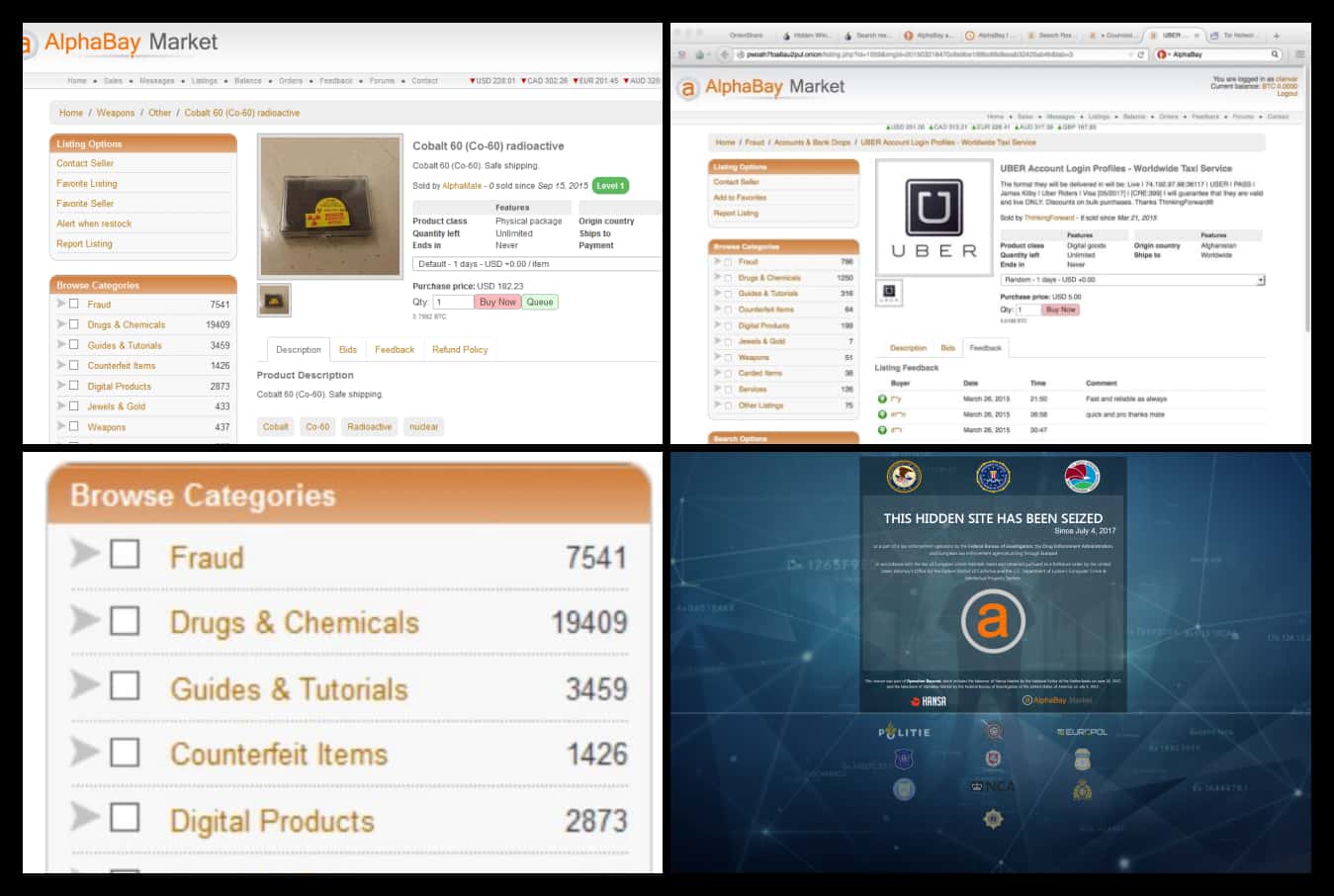Check Guides & Tutorials in the zoomed categories panel
1334x896 pixels.
pos(125,685)
